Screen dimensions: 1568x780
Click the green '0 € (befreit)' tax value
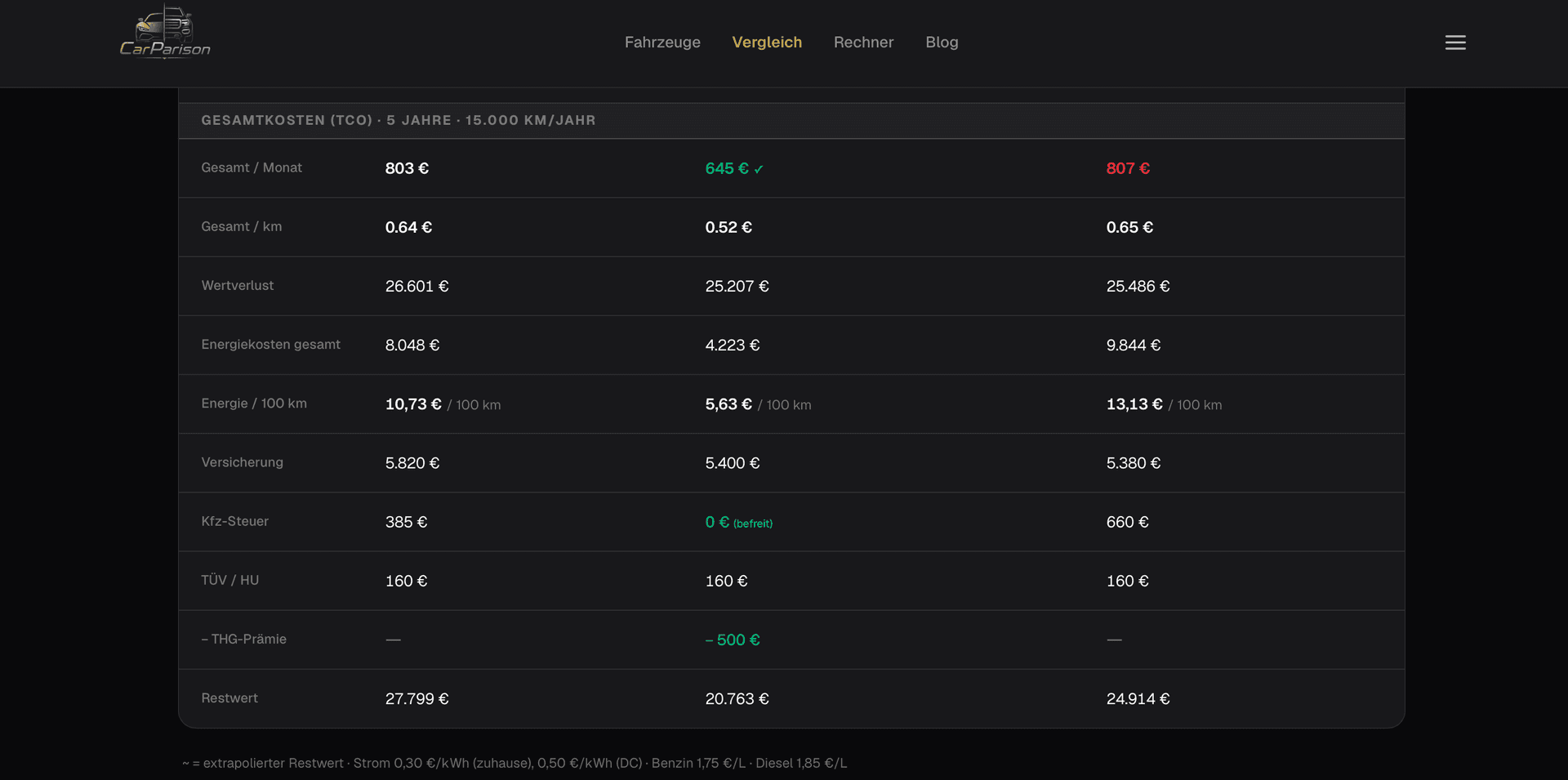pyautogui.click(x=738, y=522)
